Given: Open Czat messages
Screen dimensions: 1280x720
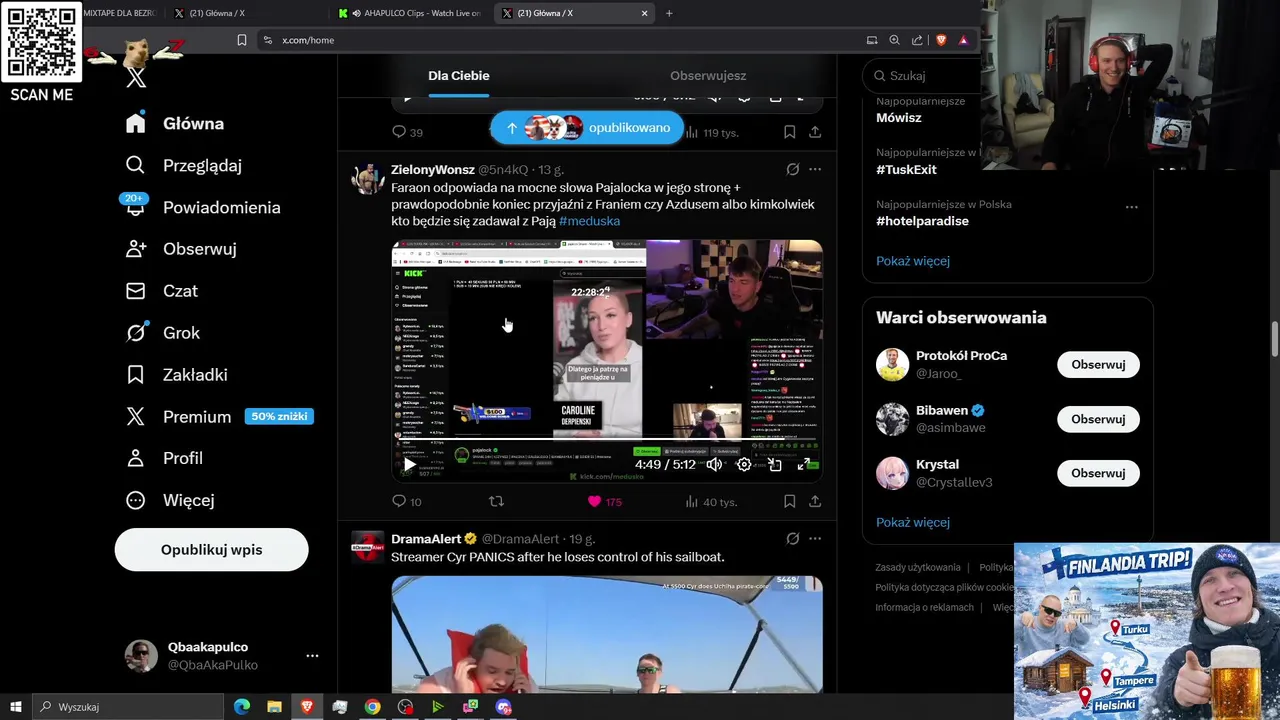Looking at the screenshot, I should coord(162,291).
